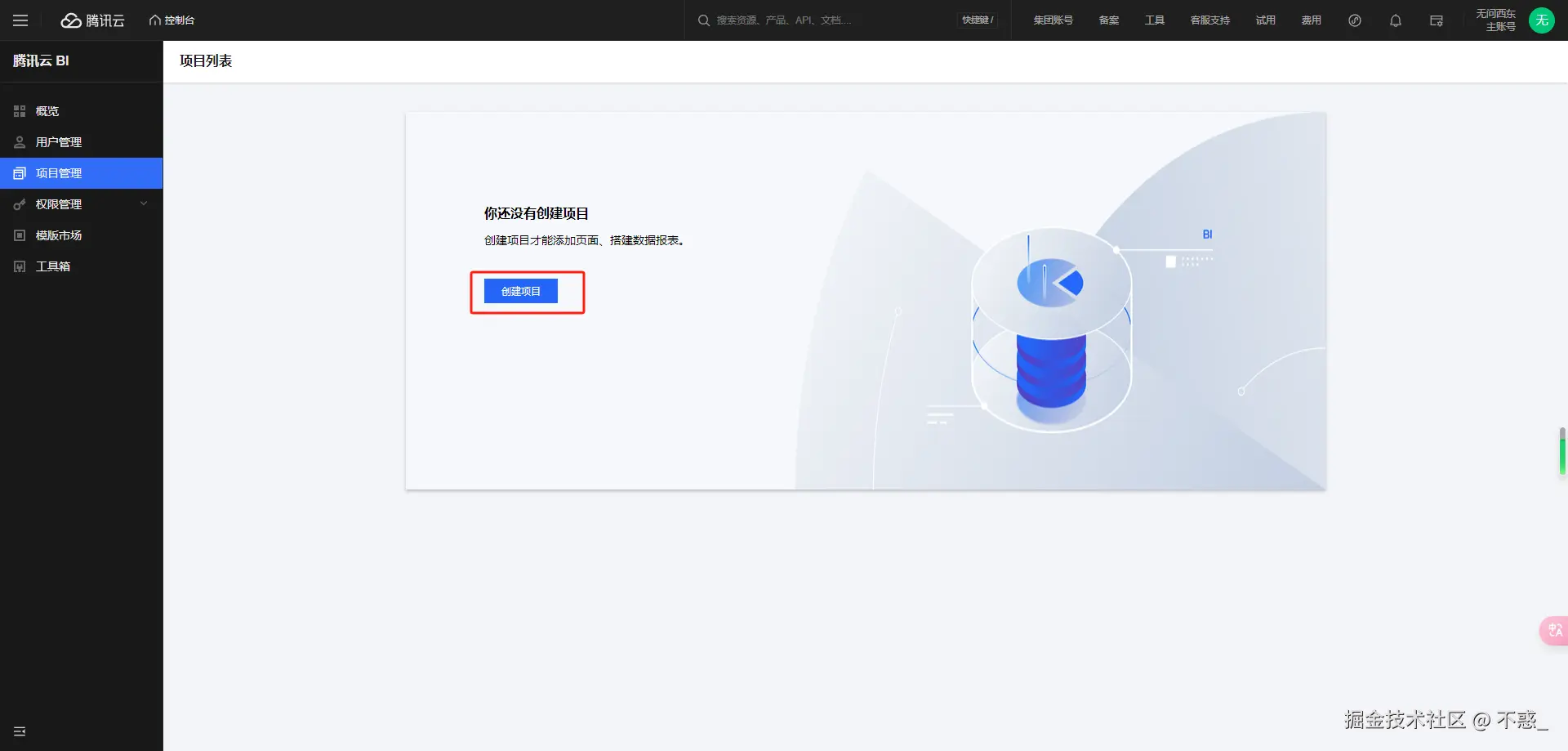Click the 工具箱 icon
The width and height of the screenshot is (1568, 751).
[x=20, y=266]
